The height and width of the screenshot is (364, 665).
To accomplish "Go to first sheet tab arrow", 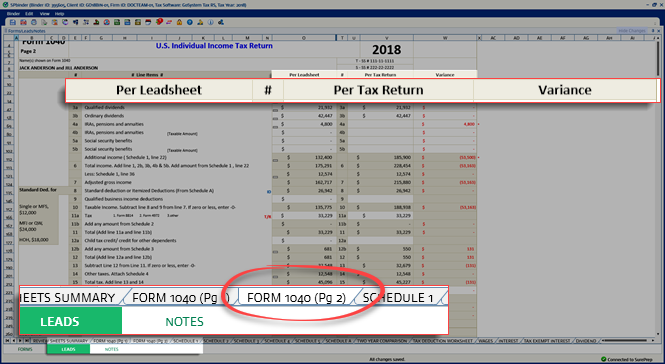I will click(8, 341).
